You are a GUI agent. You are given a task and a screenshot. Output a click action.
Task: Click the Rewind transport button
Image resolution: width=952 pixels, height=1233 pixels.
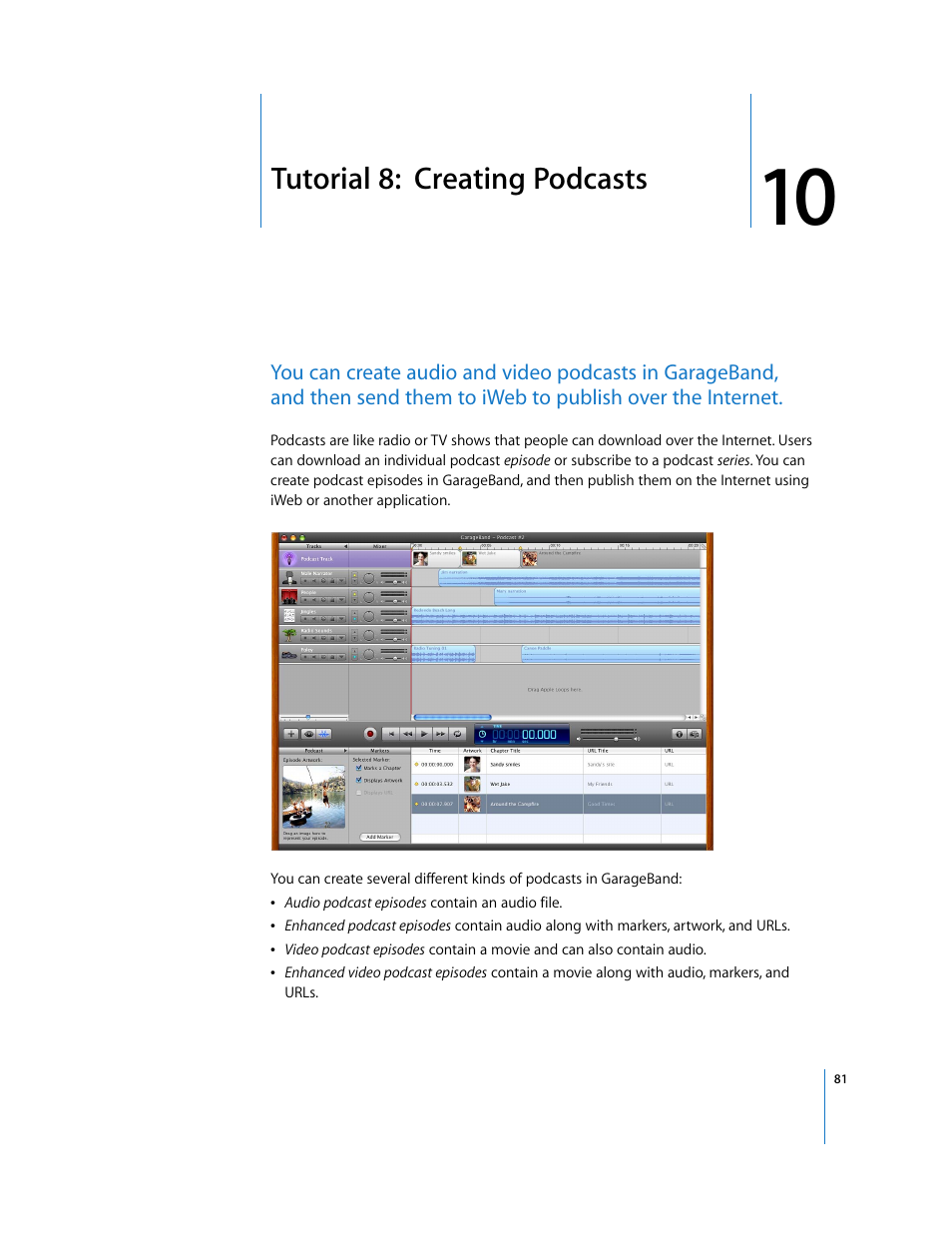(407, 734)
